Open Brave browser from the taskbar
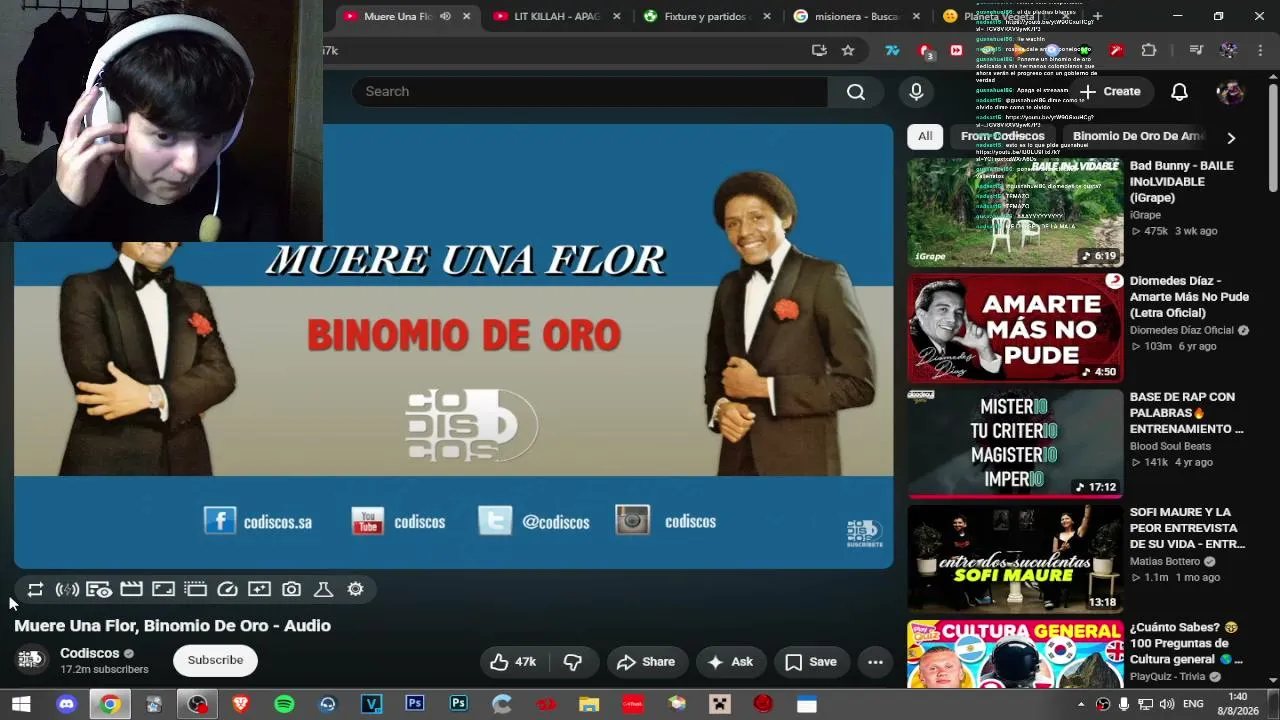The height and width of the screenshot is (720, 1280). [240, 704]
